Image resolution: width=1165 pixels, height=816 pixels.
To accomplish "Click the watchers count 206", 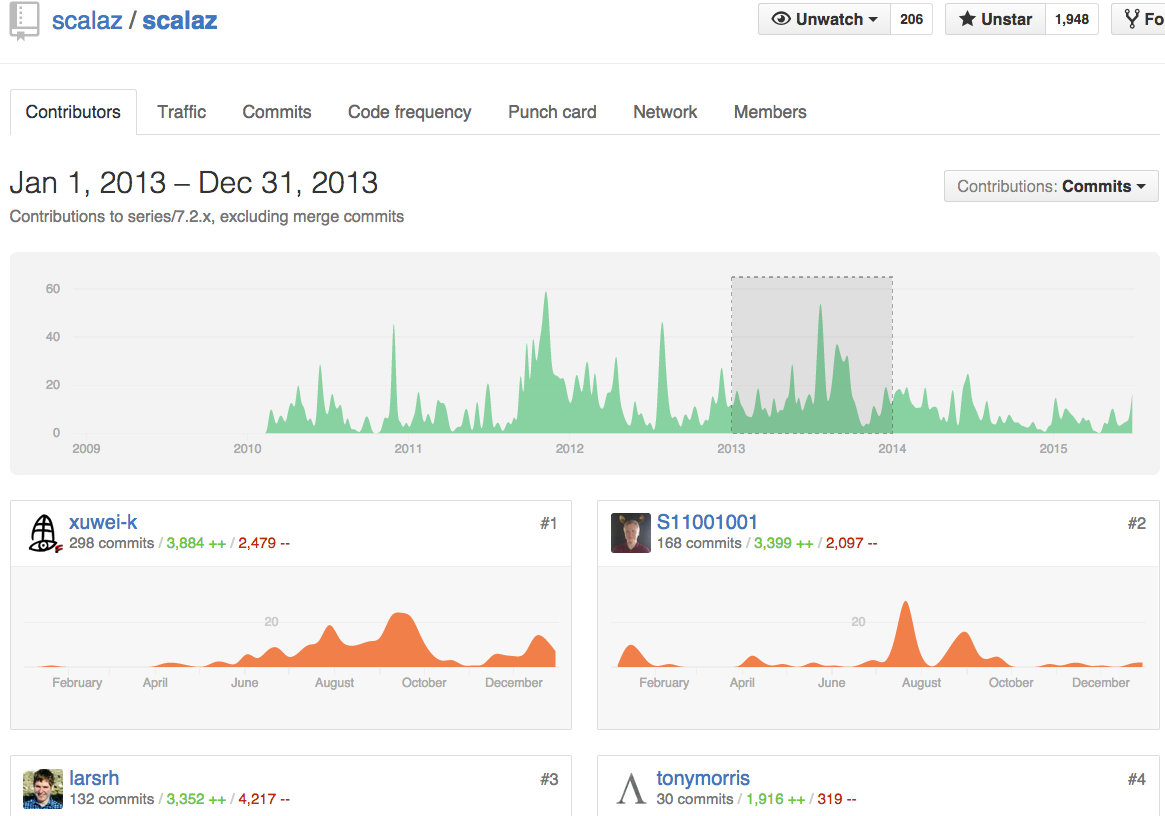I will coord(911,19).
